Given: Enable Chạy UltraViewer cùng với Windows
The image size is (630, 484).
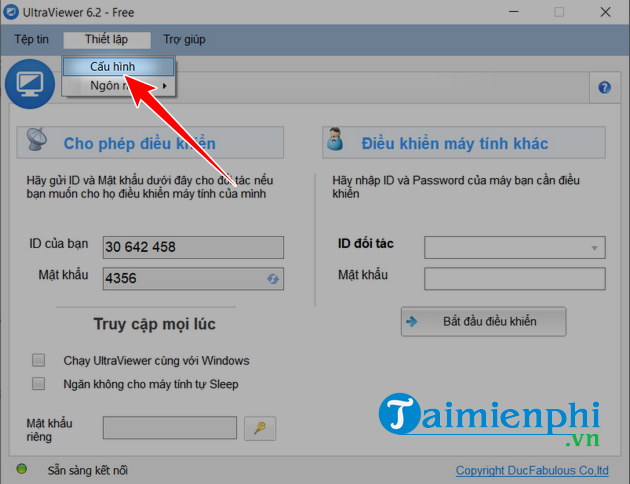Looking at the screenshot, I should pos(39,360).
